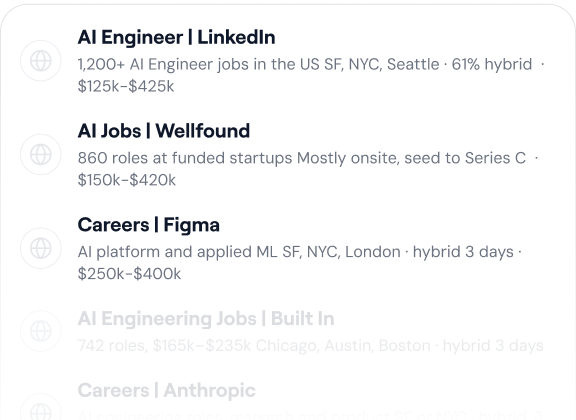576x420 pixels.
Task: Open the Careers | Figma result title
Action: pyautogui.click(x=148, y=225)
